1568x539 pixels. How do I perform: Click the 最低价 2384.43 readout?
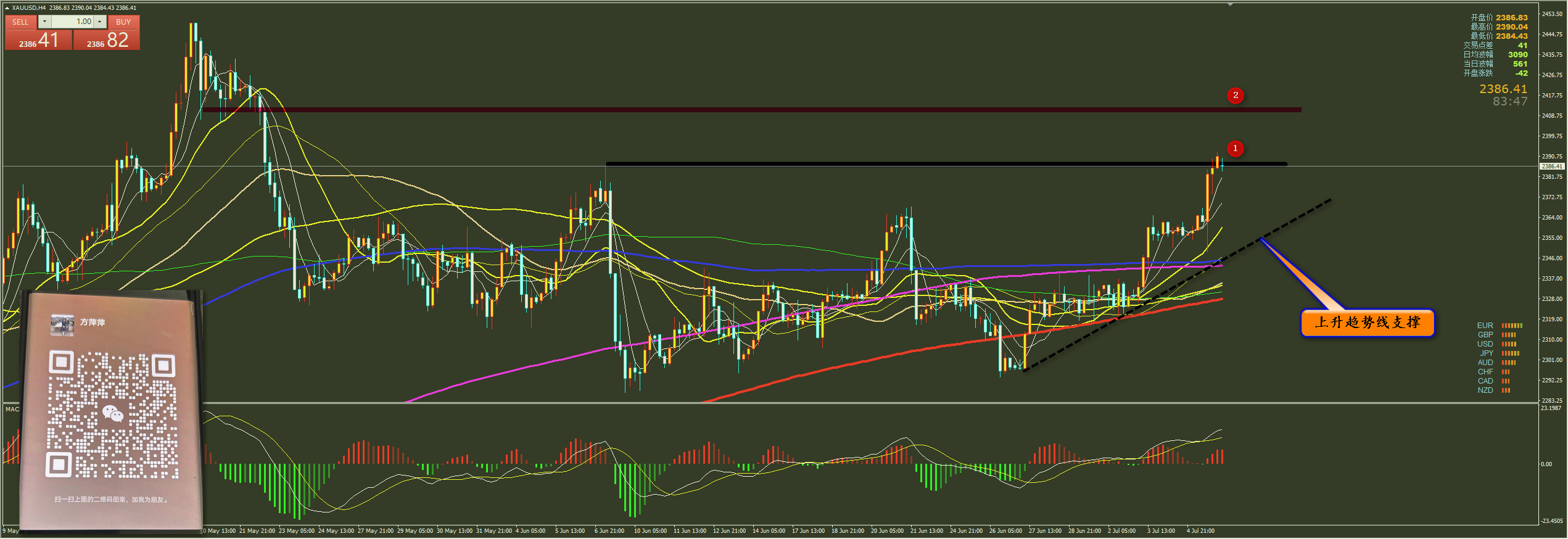pyautogui.click(x=1499, y=36)
